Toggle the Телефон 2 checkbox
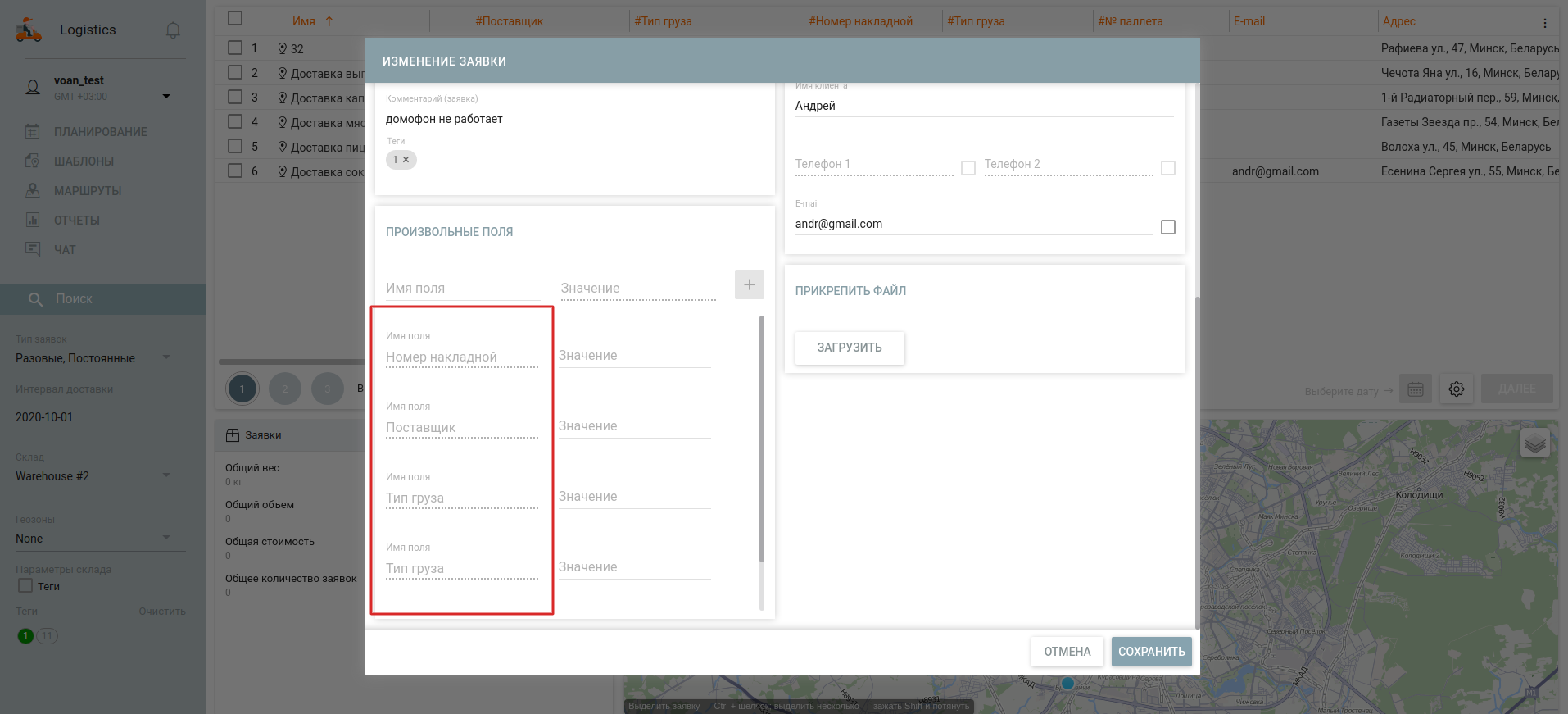 pos(1167,168)
